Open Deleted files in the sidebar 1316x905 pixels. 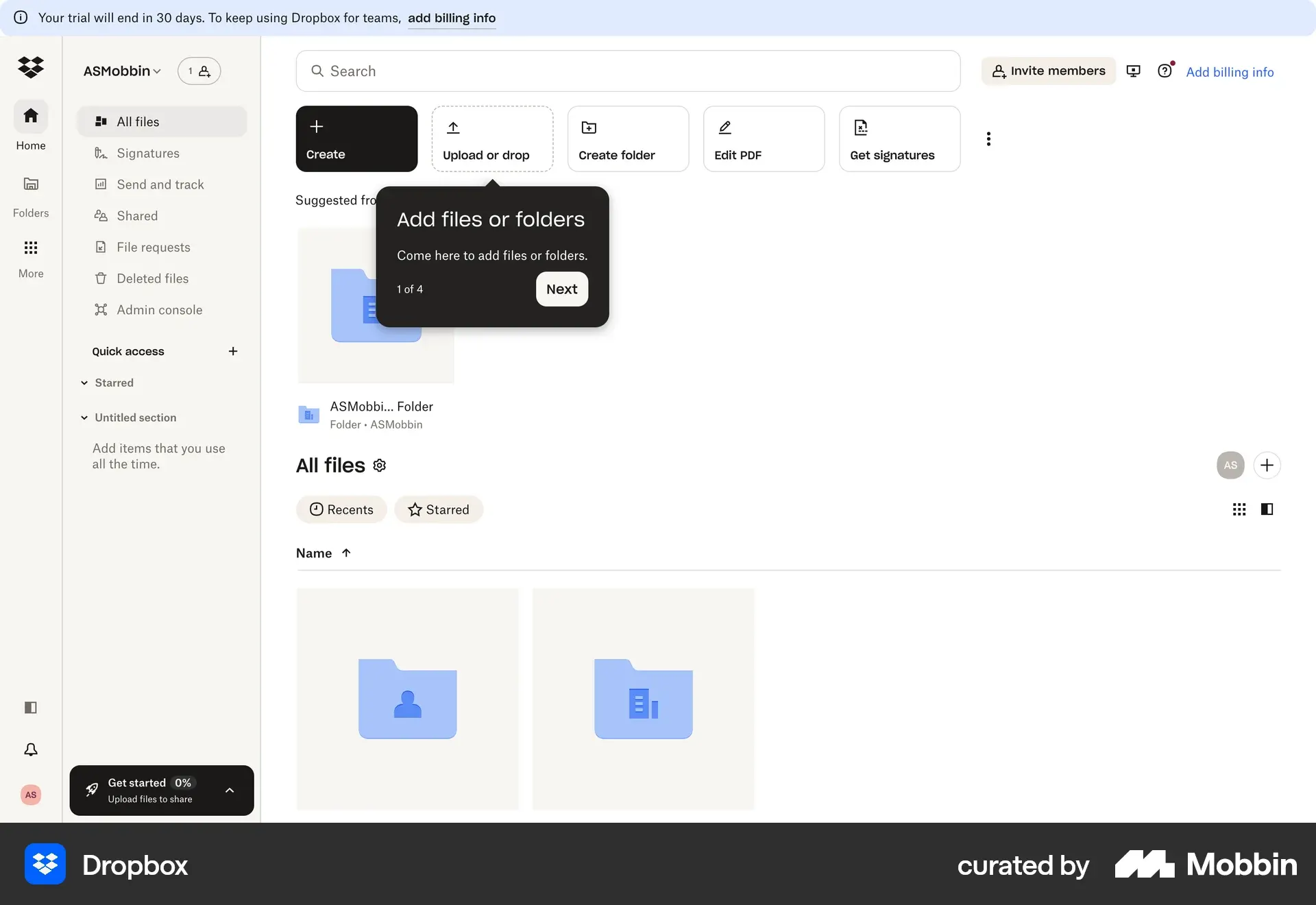click(152, 278)
